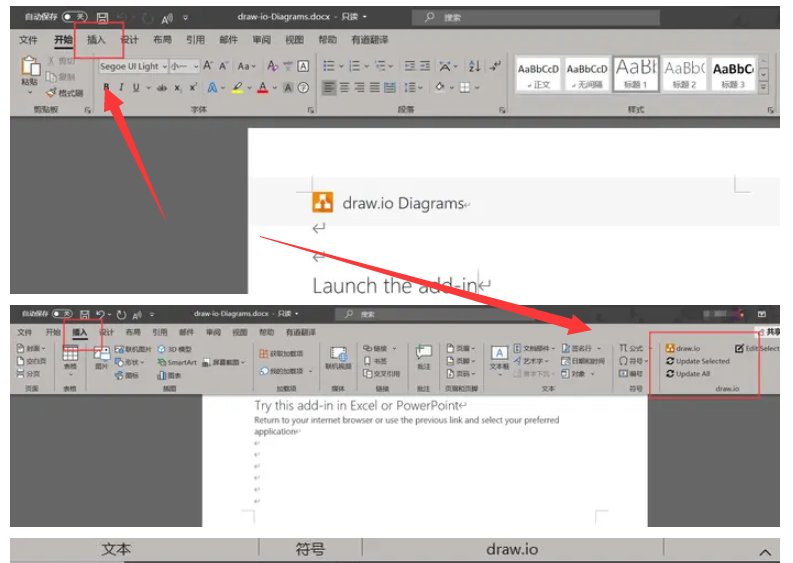Click Update All in draw.io group
The width and height of the screenshot is (793, 563).
688,374
